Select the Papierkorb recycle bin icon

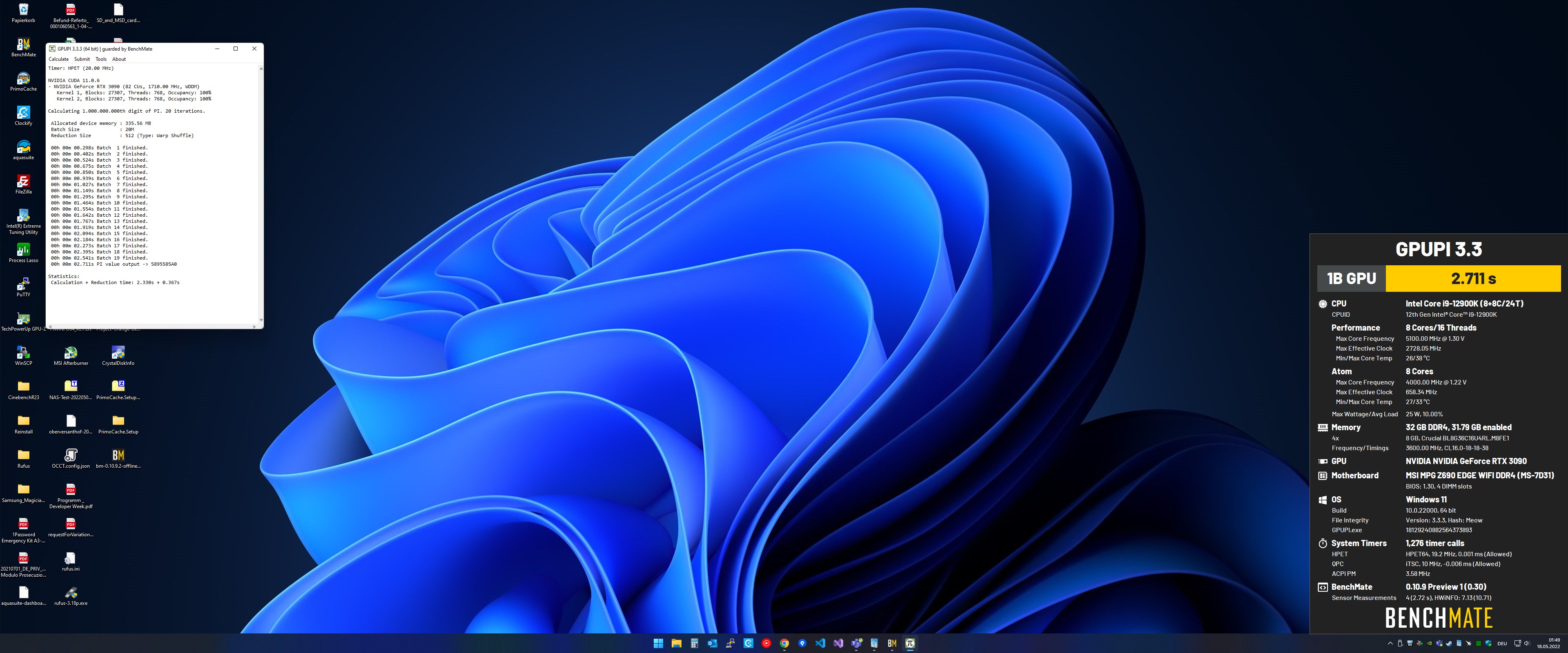[23, 13]
